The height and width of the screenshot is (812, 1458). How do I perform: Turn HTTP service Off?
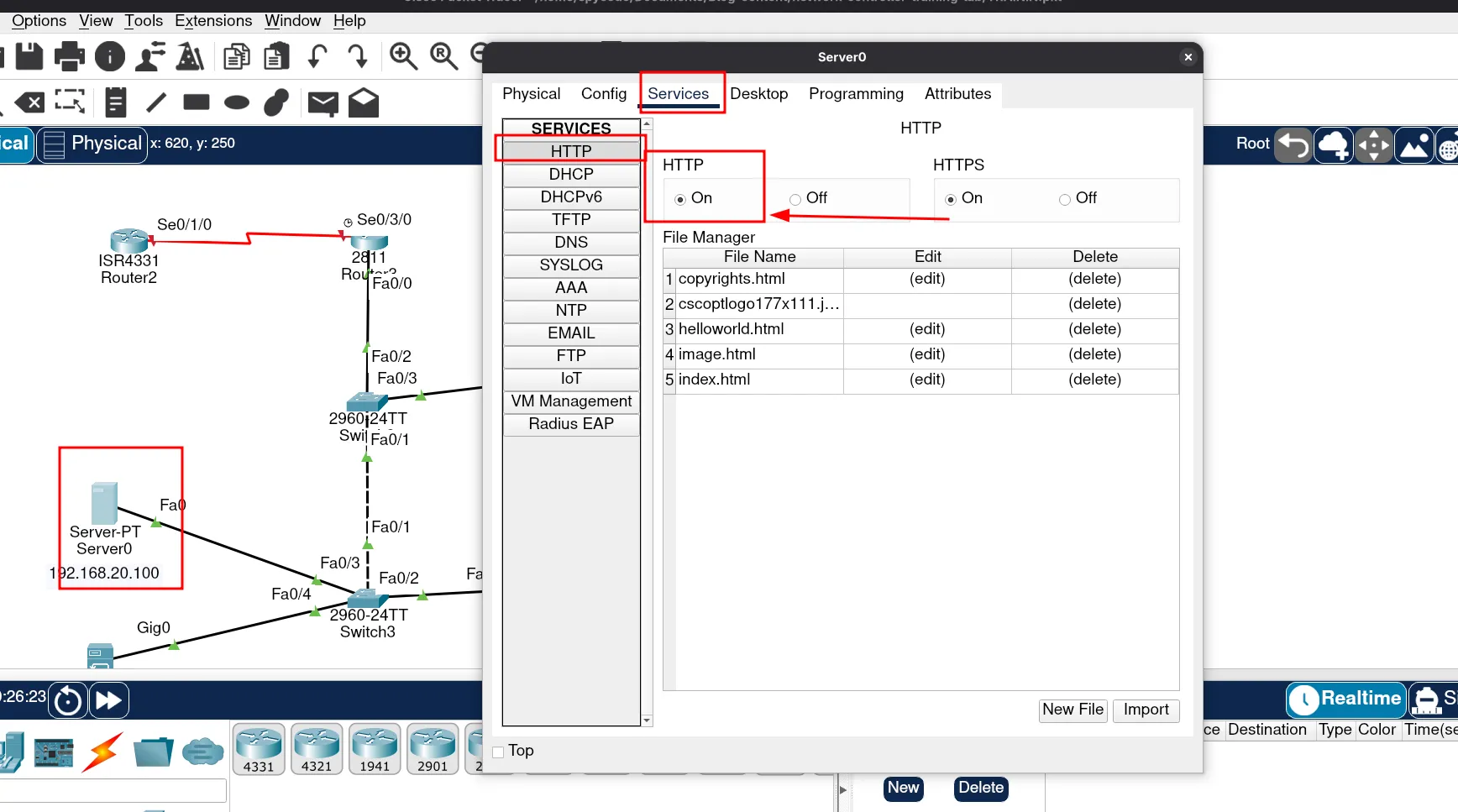click(x=795, y=199)
